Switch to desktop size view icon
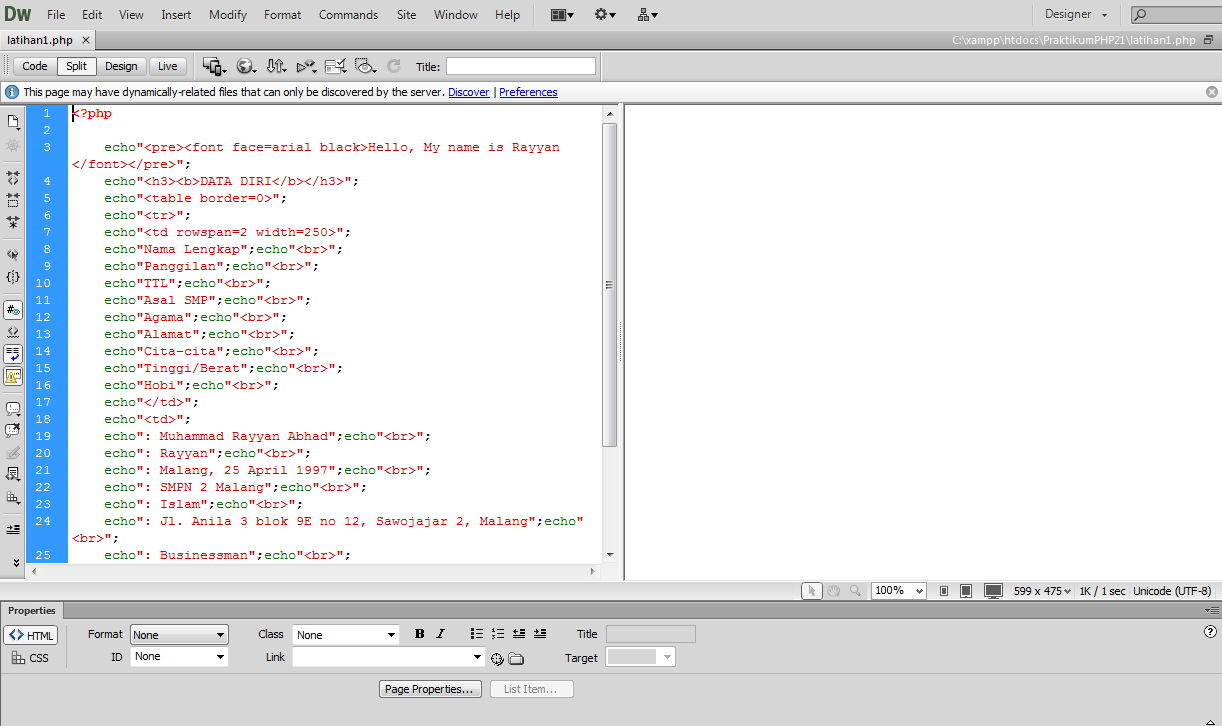 (x=993, y=591)
